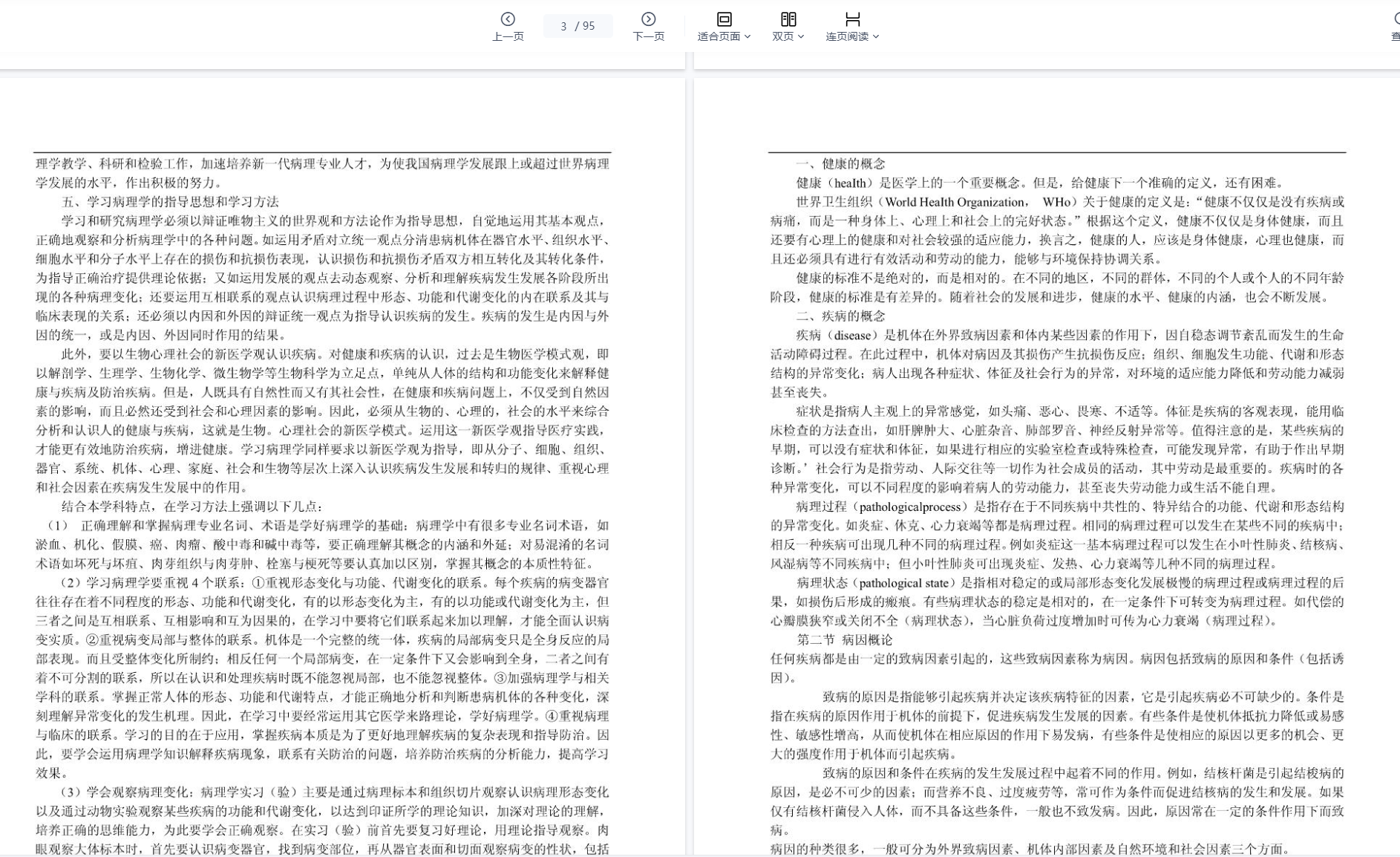Click the 下一页 text label
The height and width of the screenshot is (857, 1400).
pyautogui.click(x=648, y=36)
